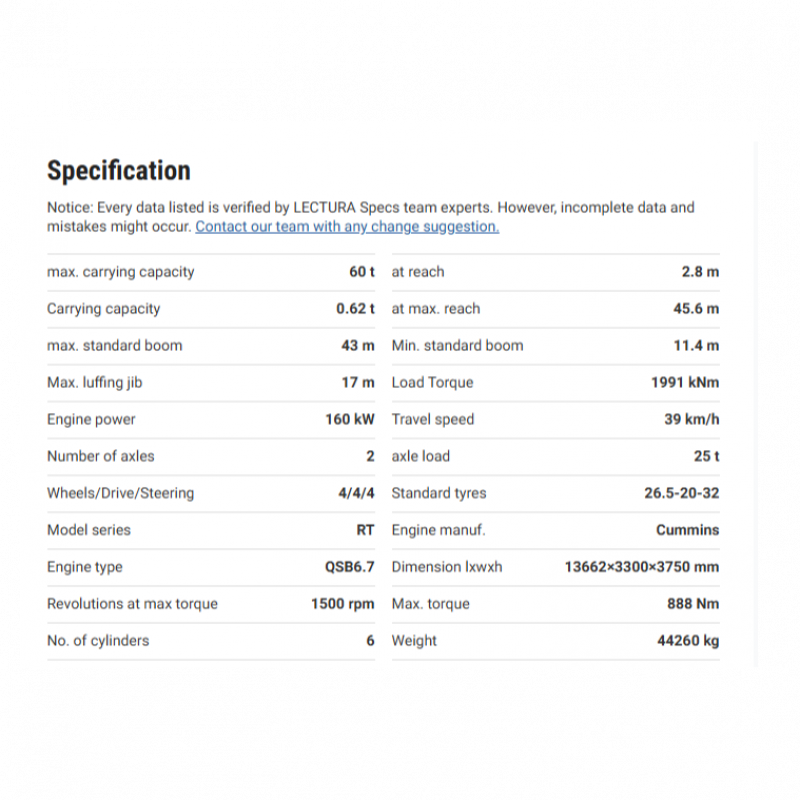Click the 'max. standard boom' label
The height and width of the screenshot is (800, 800).
pyautogui.click(x=115, y=346)
